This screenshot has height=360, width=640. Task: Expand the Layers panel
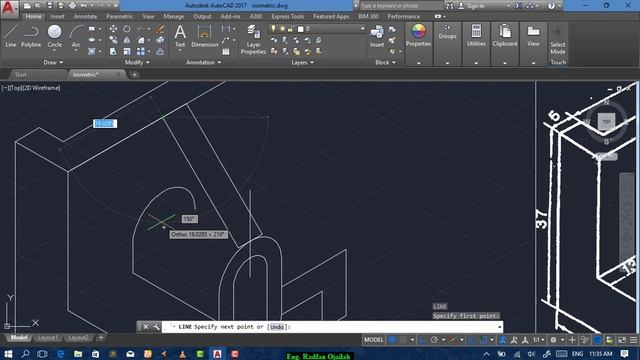(302, 62)
